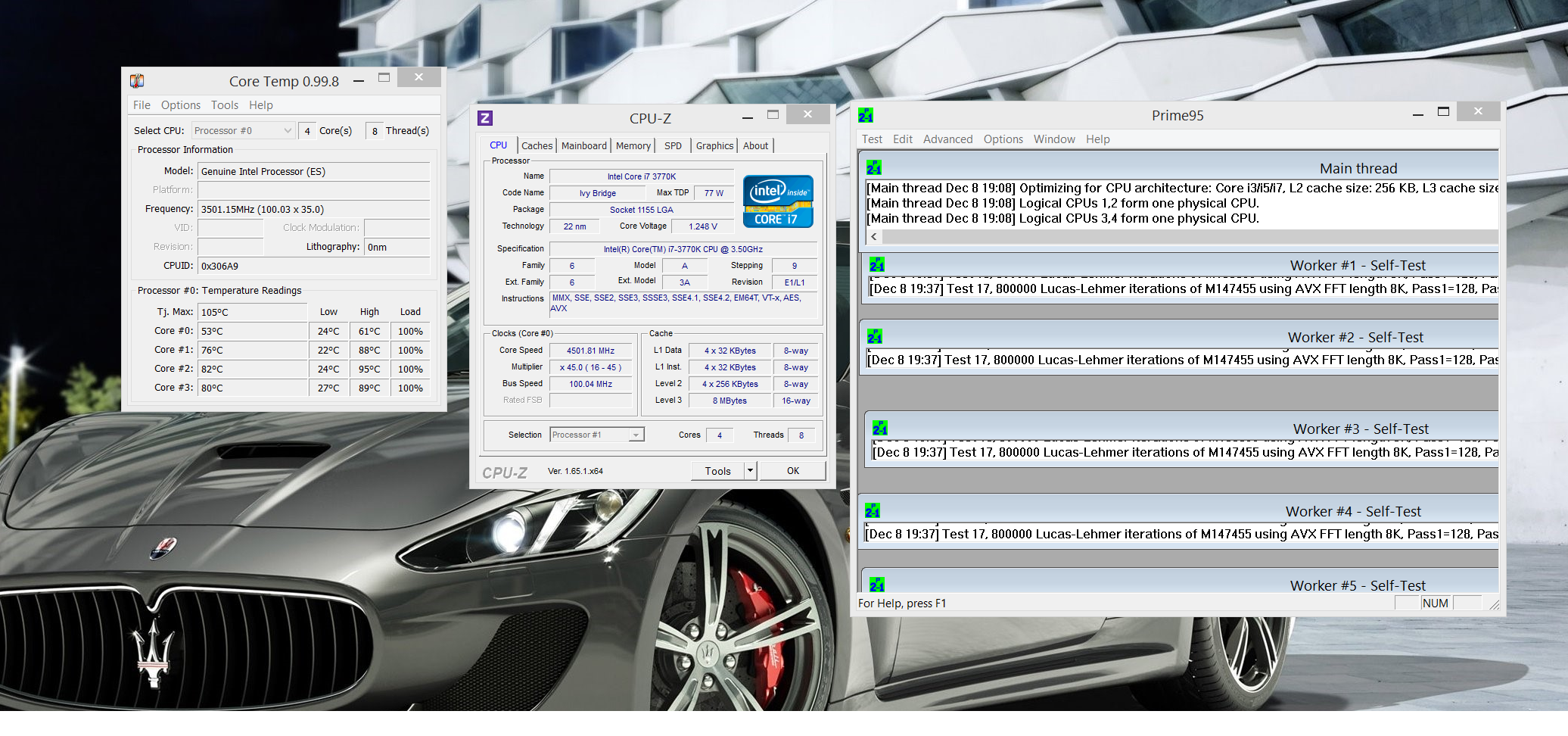
Task: Click the Core #2 temperature value 82°C
Action: tap(253, 369)
